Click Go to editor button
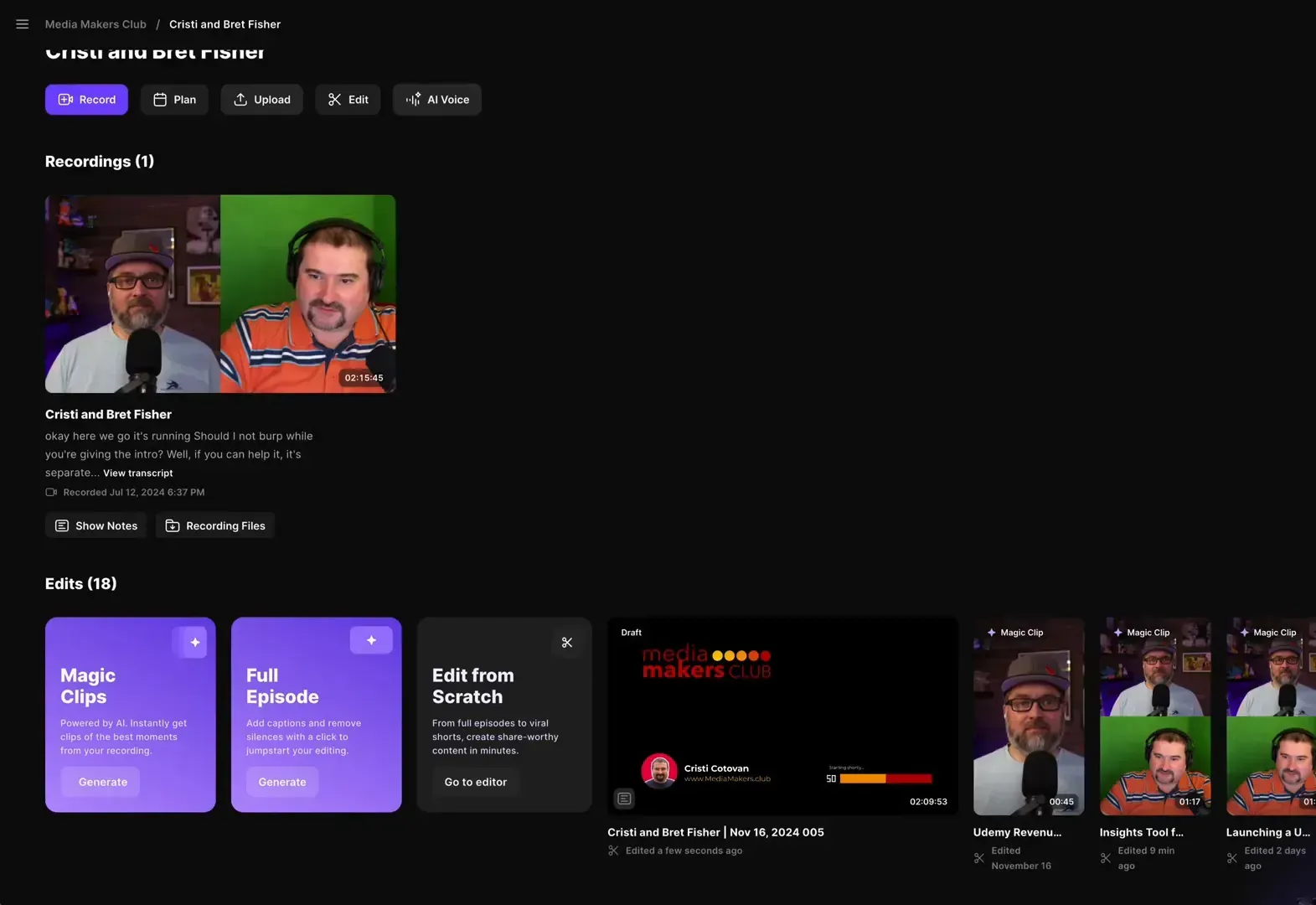The height and width of the screenshot is (905, 1316). coord(476,782)
